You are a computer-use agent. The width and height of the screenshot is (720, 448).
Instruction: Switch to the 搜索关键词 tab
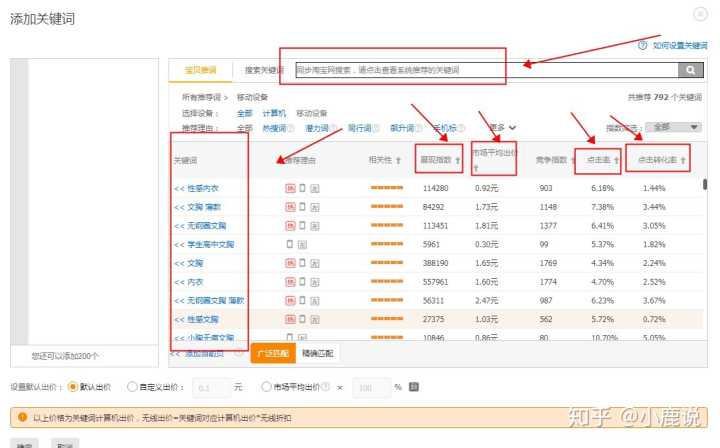click(x=264, y=70)
